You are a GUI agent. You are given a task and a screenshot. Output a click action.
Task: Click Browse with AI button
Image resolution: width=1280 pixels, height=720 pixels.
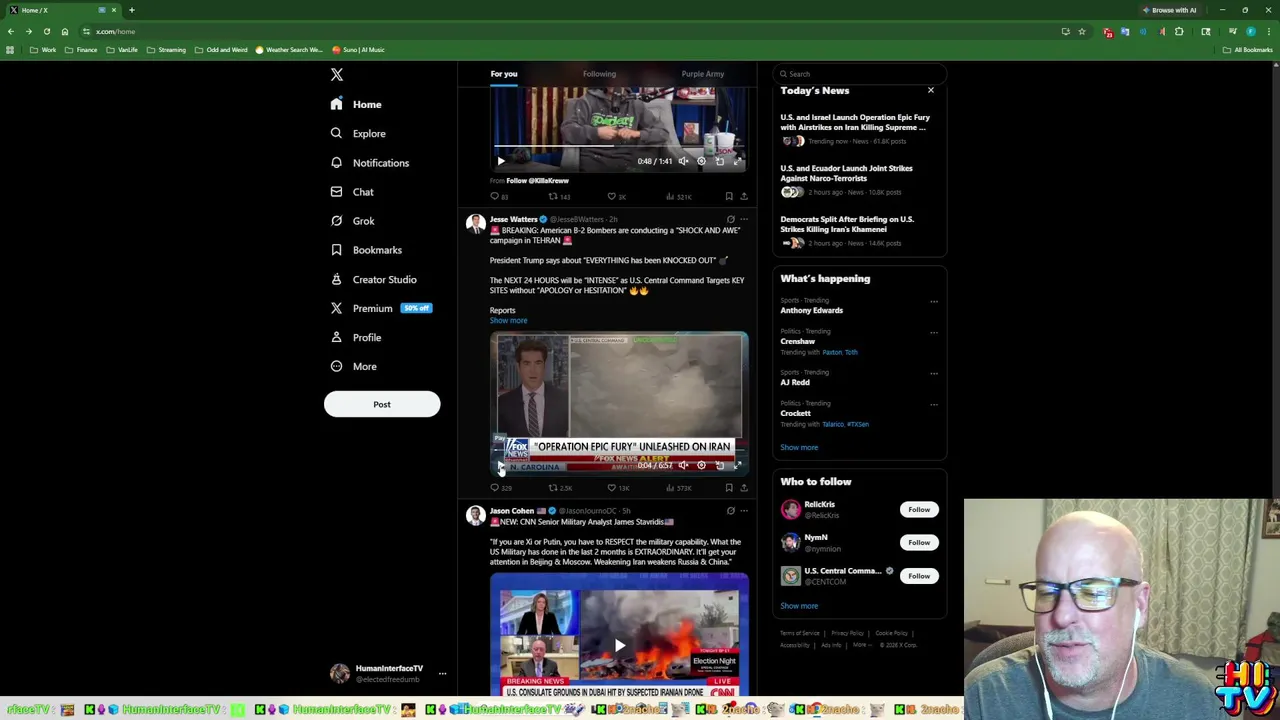pyautogui.click(x=1170, y=10)
